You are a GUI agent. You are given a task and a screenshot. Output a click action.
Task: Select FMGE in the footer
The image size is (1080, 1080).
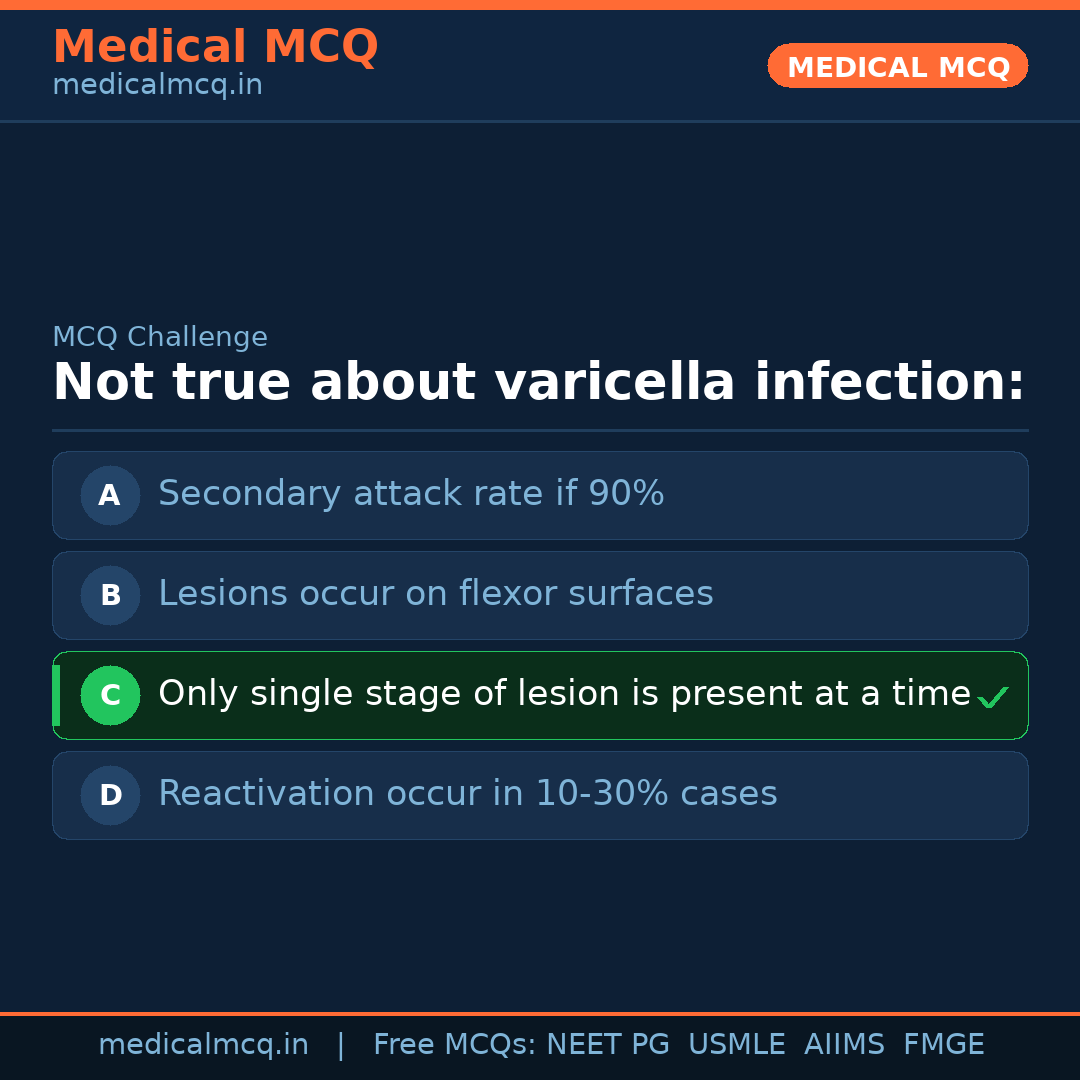click(944, 1045)
